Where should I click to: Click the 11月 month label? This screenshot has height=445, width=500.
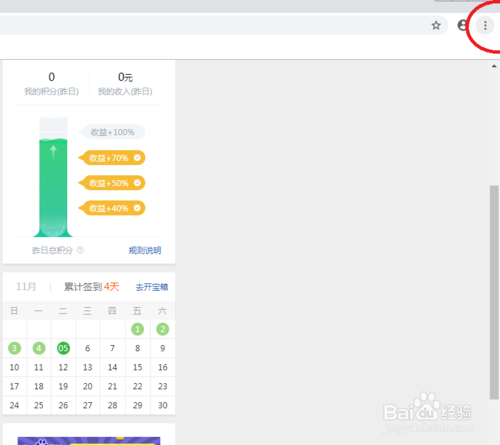pos(26,287)
